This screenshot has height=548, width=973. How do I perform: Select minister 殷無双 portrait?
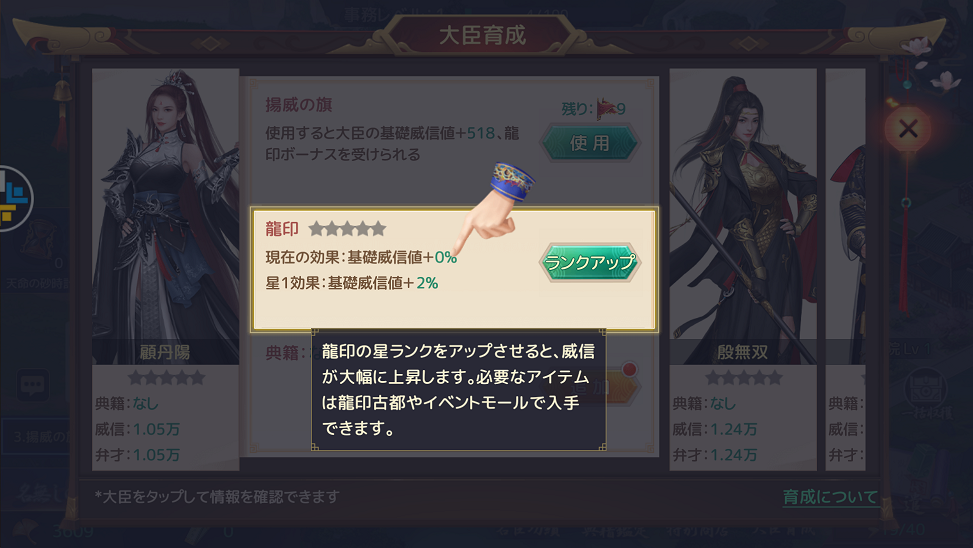(x=743, y=216)
